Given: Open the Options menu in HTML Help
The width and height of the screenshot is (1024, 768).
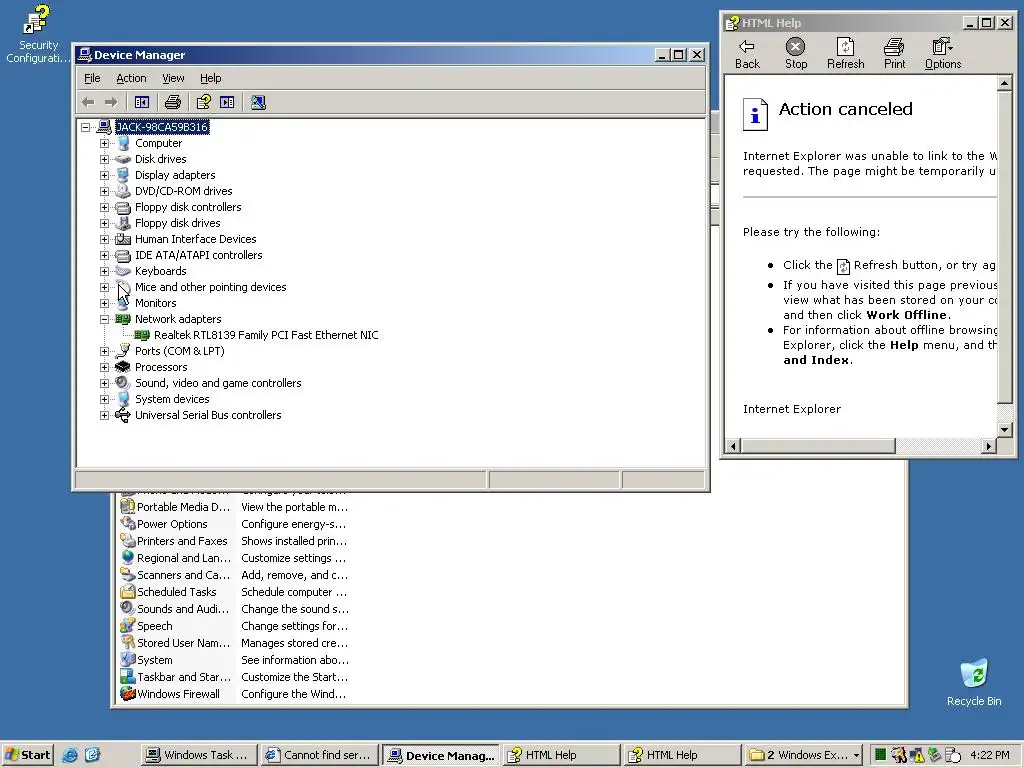Looking at the screenshot, I should tap(942, 54).
